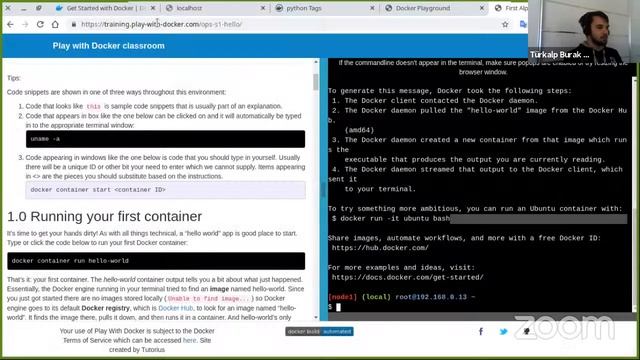
Task: Click the pane divider handle beside the terminal
Action: pos(323,189)
